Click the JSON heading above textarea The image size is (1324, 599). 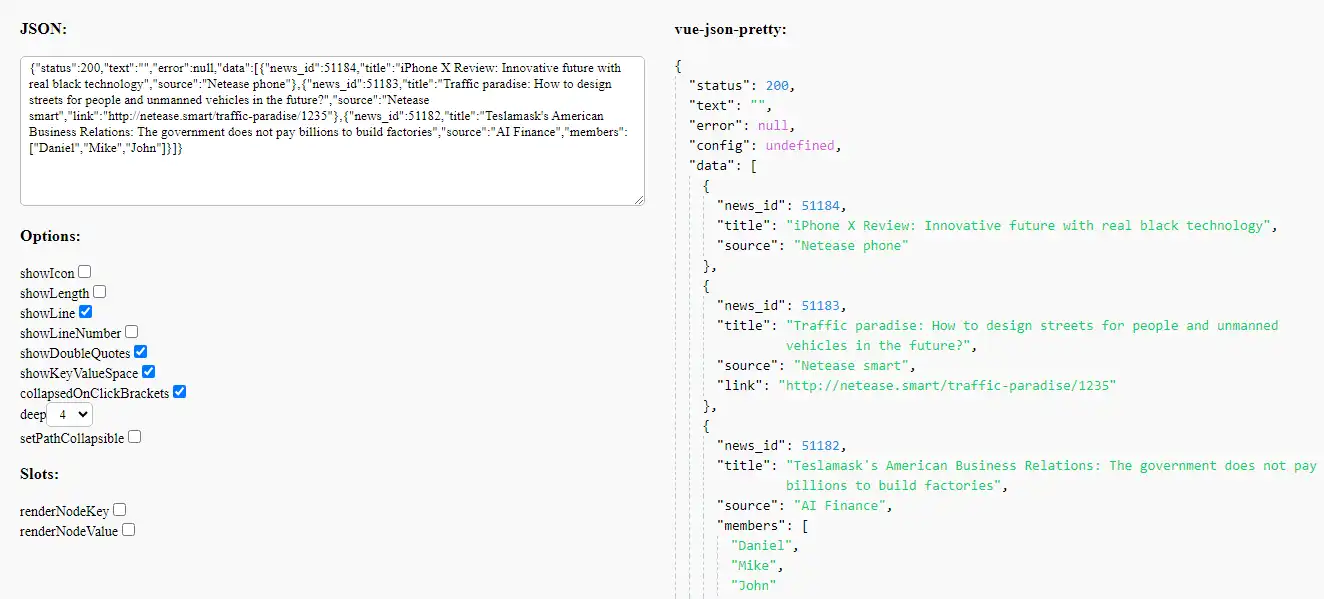pyautogui.click(x=44, y=28)
